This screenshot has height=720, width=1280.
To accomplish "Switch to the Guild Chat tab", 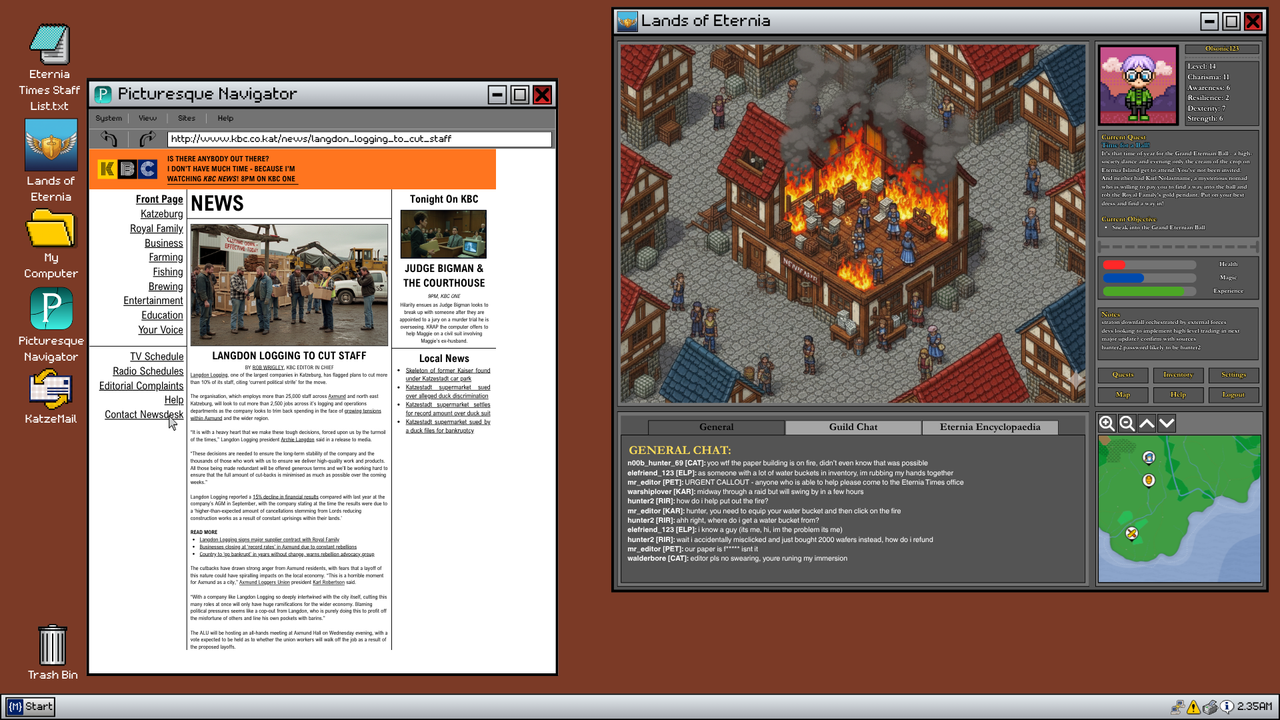I will pyautogui.click(x=853, y=427).
